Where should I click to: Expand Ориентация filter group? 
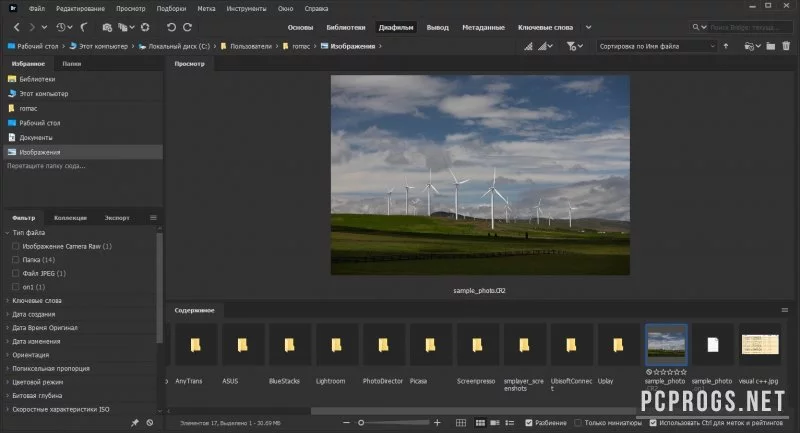click(8, 355)
